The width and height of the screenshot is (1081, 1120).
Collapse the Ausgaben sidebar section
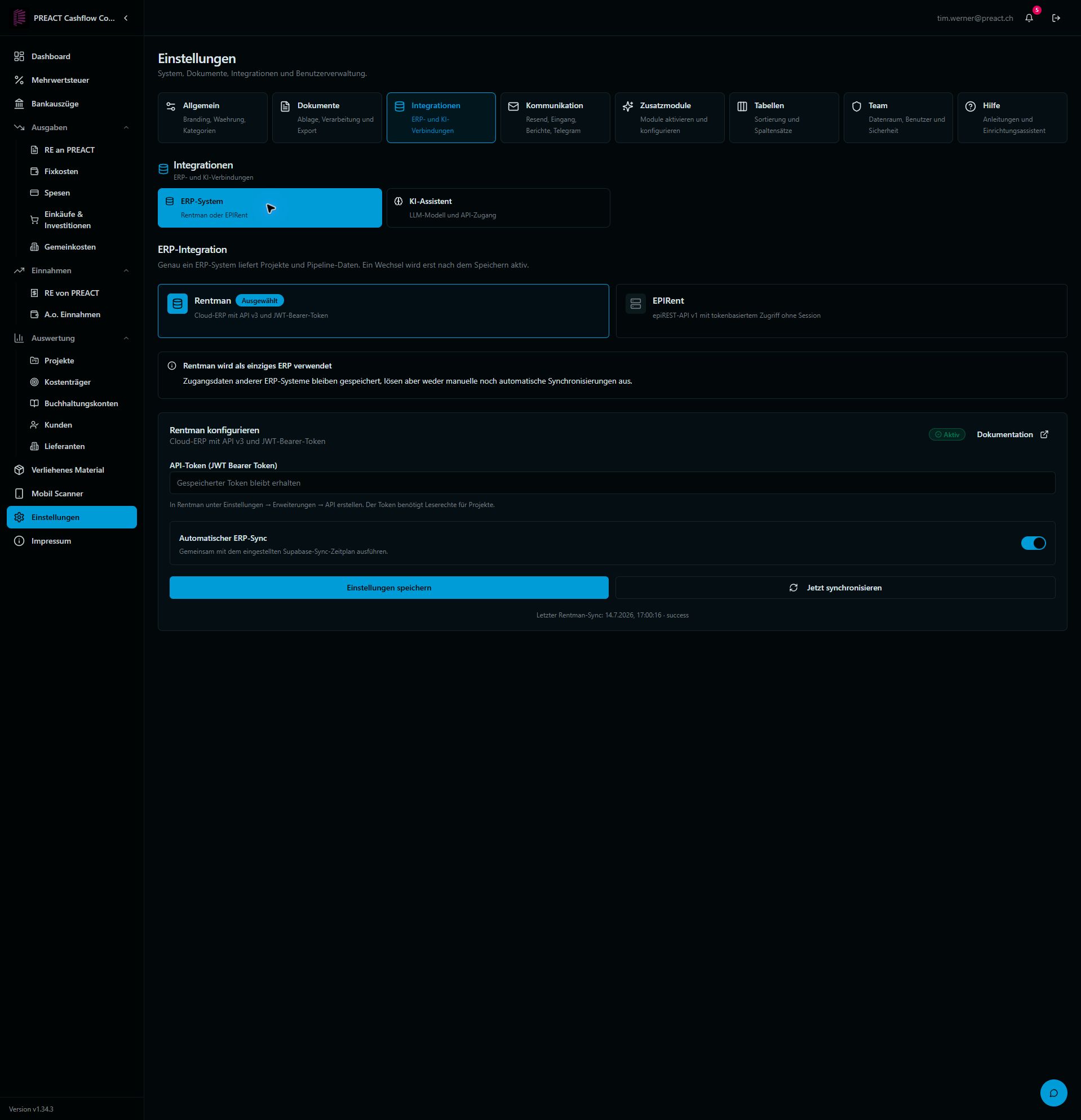pos(126,127)
